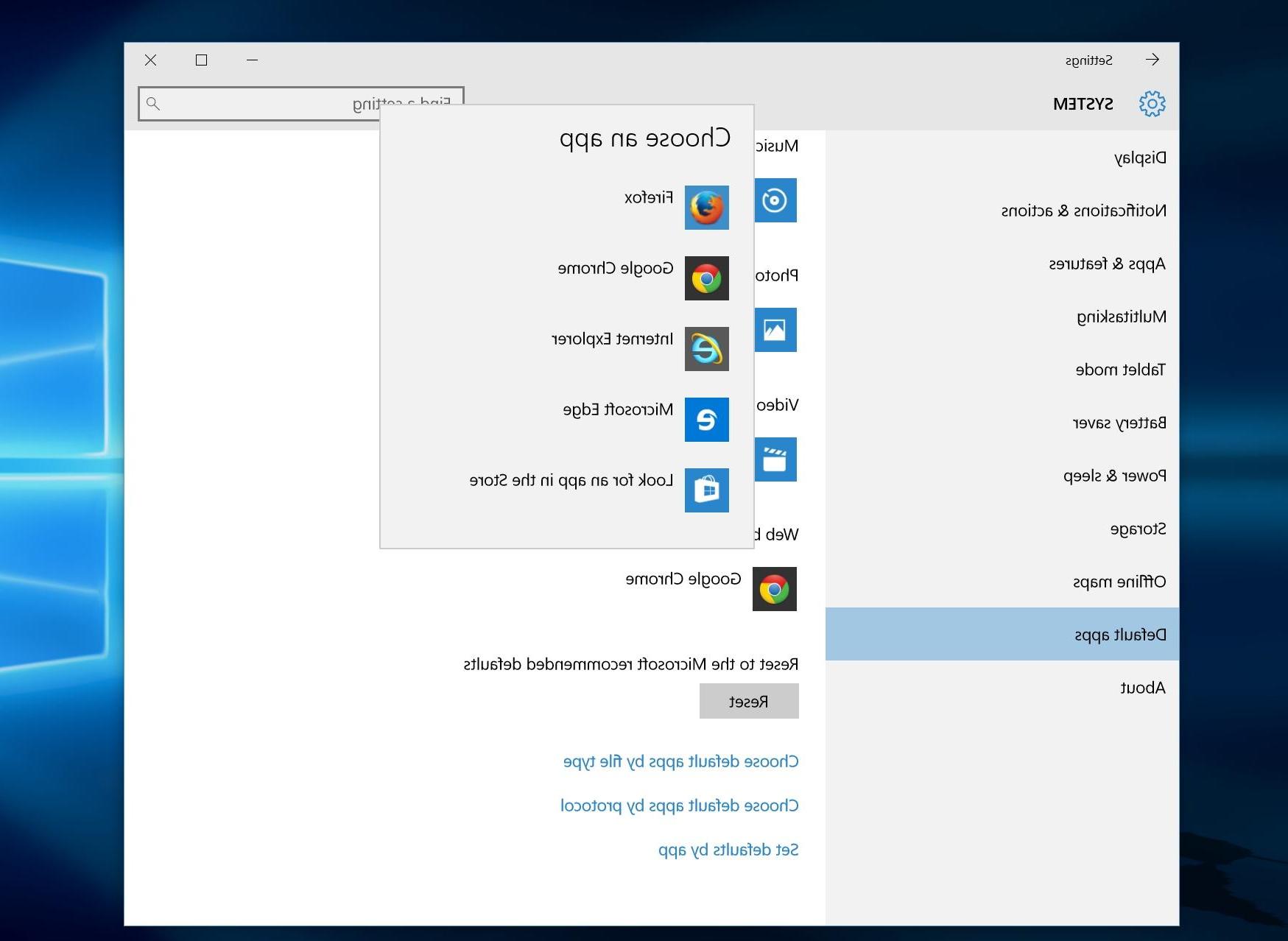
Task: Open Apps & features
Action: (1002, 264)
